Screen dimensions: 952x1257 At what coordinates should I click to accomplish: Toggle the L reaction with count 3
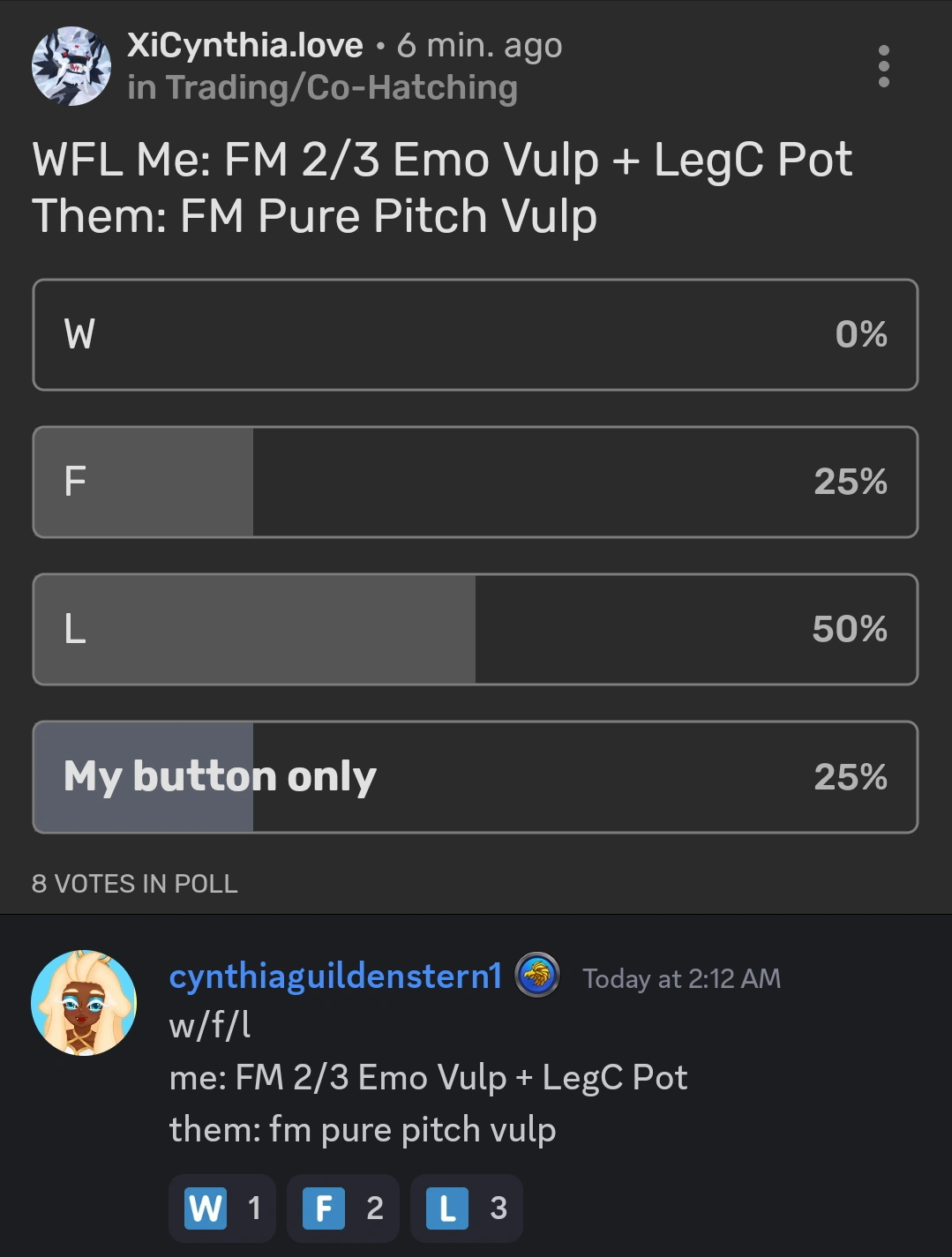coord(467,1208)
